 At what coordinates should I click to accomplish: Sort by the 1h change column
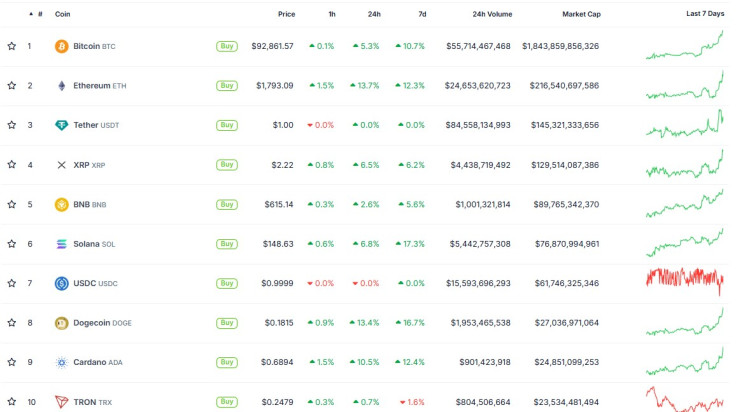[x=332, y=14]
